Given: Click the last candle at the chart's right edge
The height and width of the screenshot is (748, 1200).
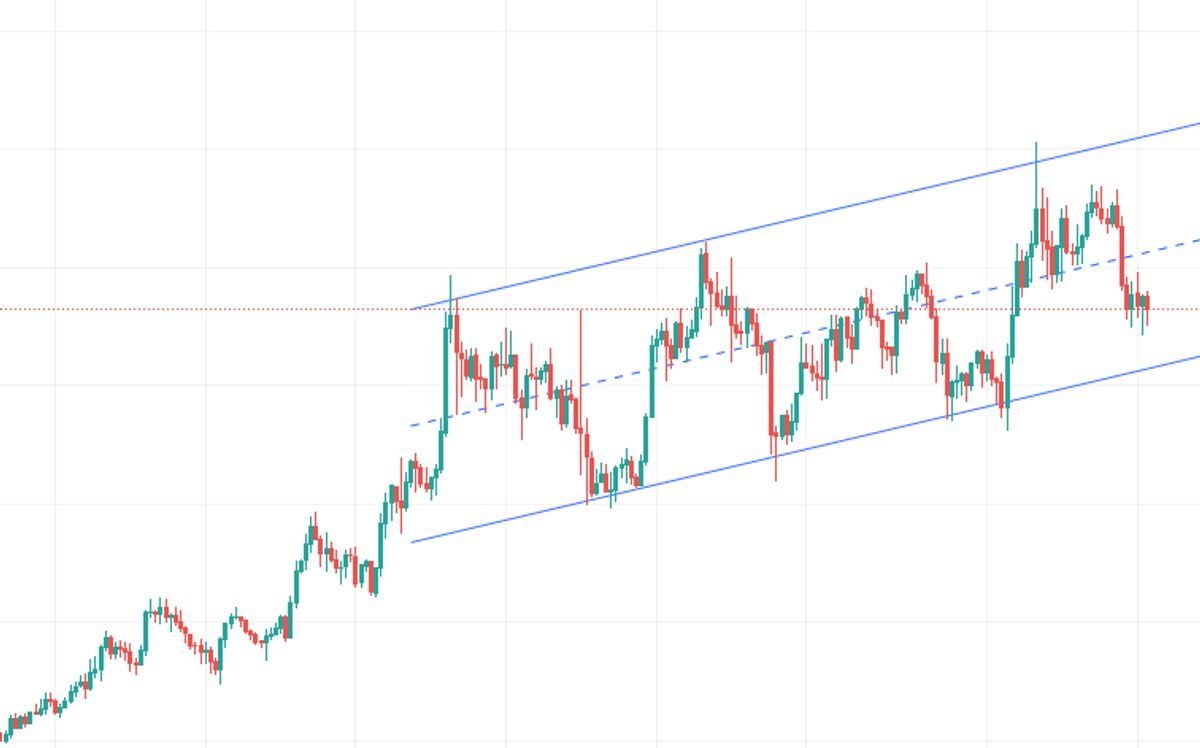Looking at the screenshot, I should 1148,303.
